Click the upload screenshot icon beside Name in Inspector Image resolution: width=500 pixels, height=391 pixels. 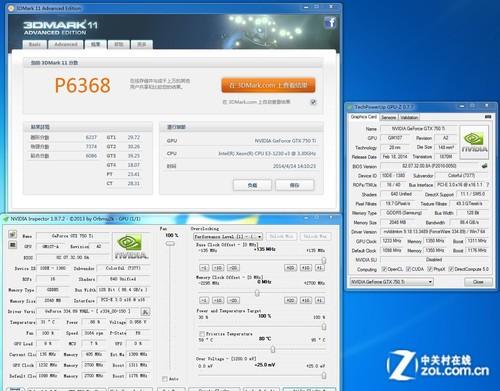[12, 234]
